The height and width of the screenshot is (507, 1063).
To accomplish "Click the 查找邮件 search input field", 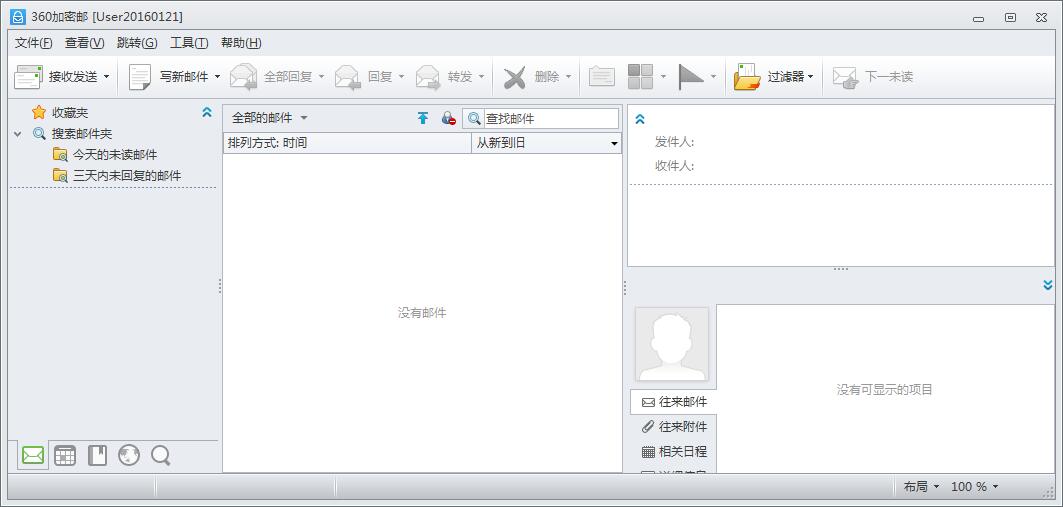I will pos(550,118).
